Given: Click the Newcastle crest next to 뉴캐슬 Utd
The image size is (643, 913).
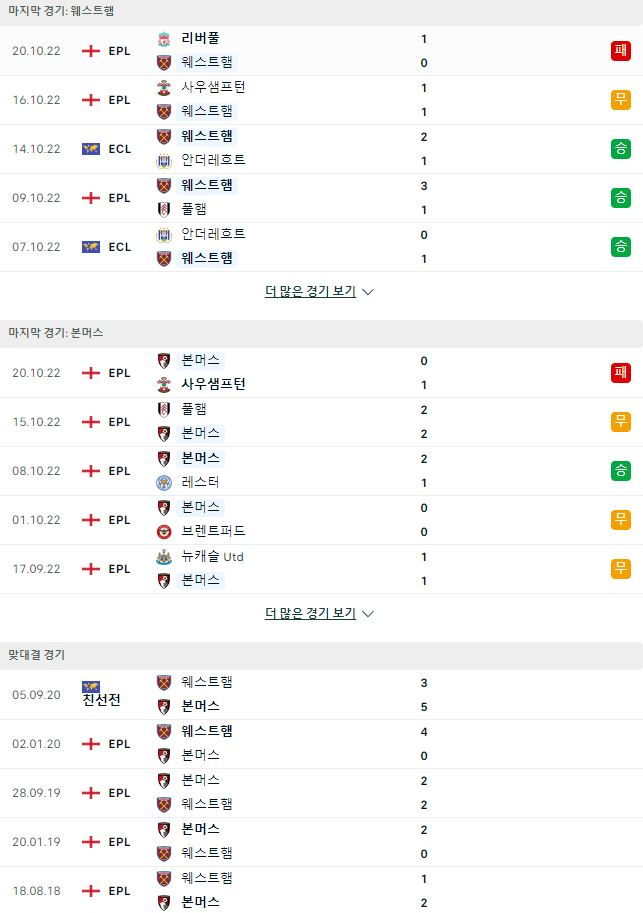Looking at the screenshot, I should (164, 557).
